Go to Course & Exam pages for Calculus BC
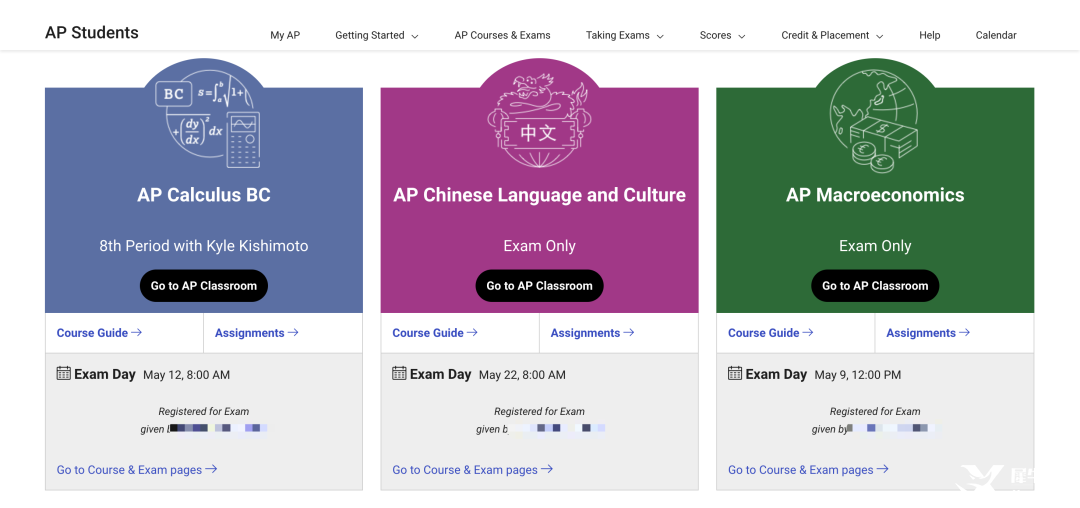 tap(137, 469)
